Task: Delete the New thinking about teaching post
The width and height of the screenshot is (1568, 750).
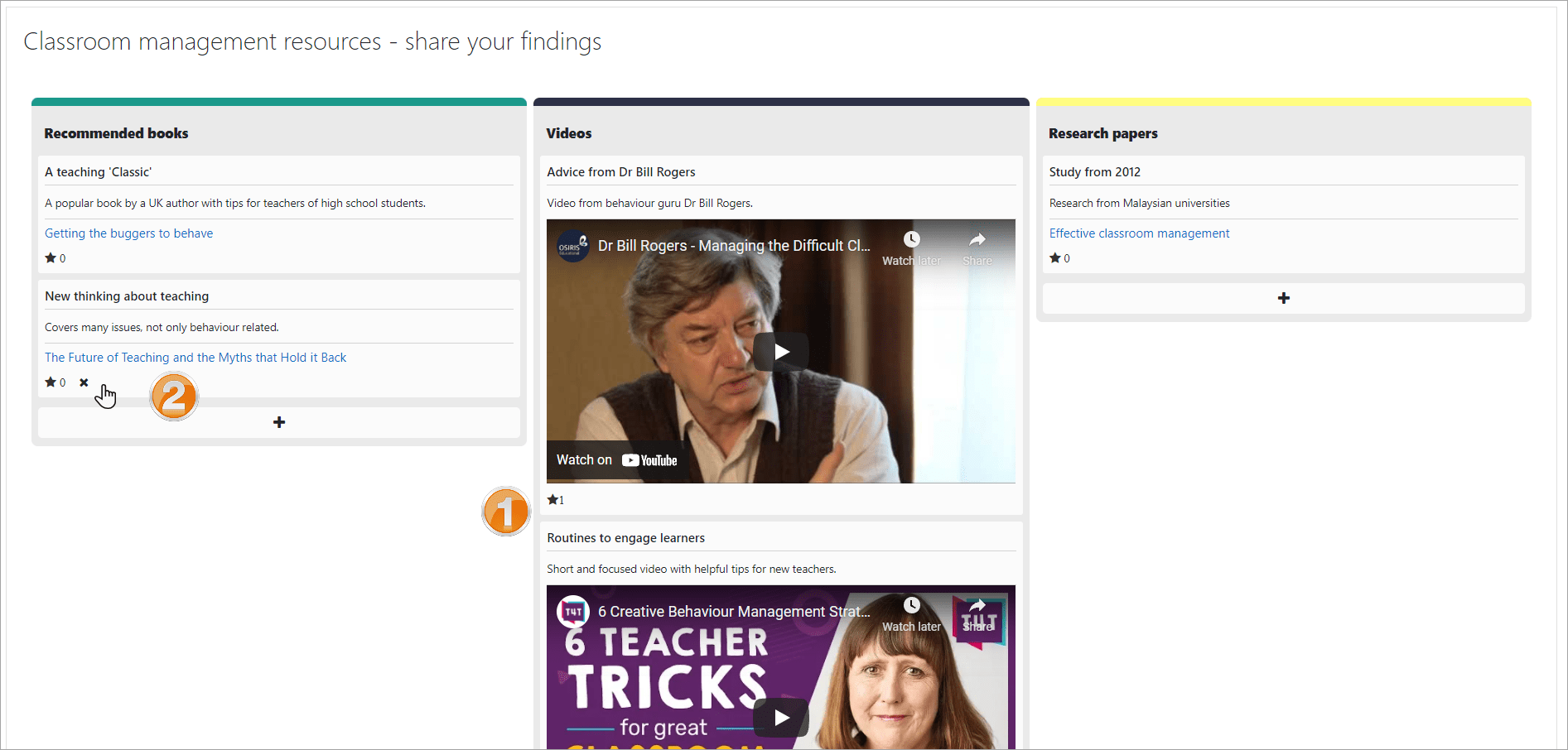Action: pyautogui.click(x=84, y=382)
